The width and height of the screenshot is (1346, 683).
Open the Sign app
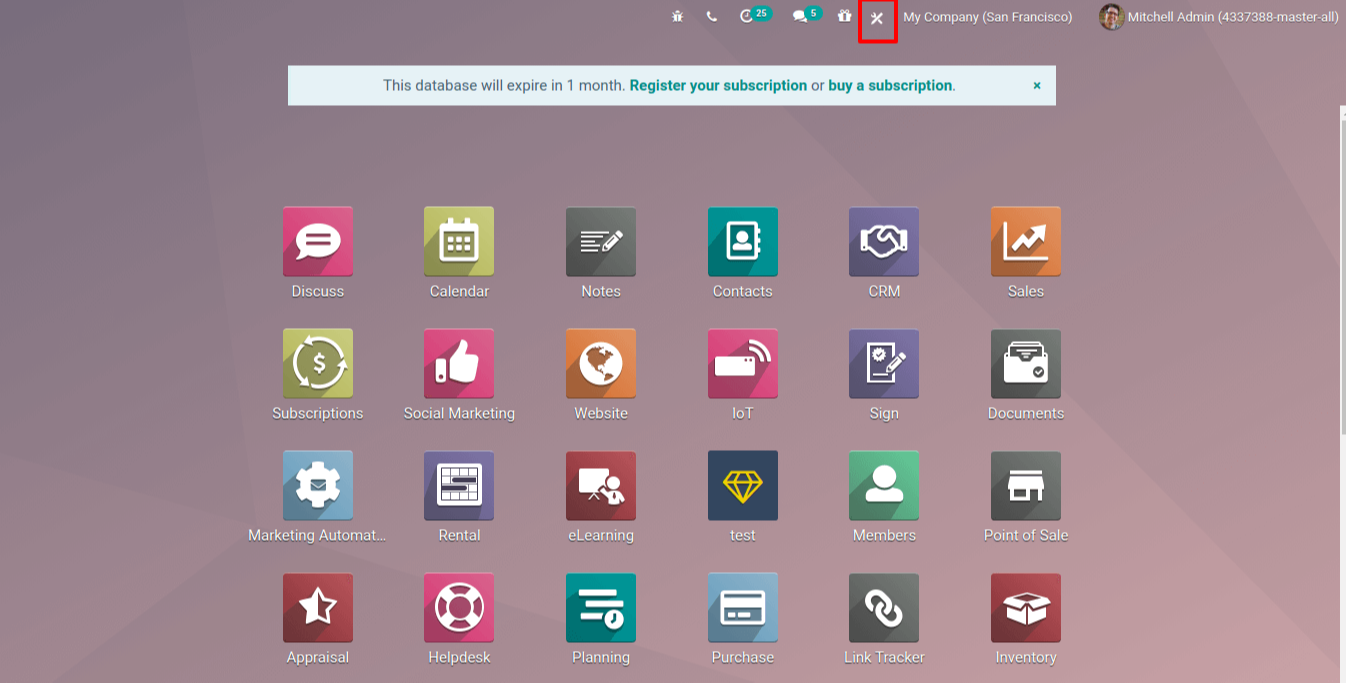coord(884,364)
